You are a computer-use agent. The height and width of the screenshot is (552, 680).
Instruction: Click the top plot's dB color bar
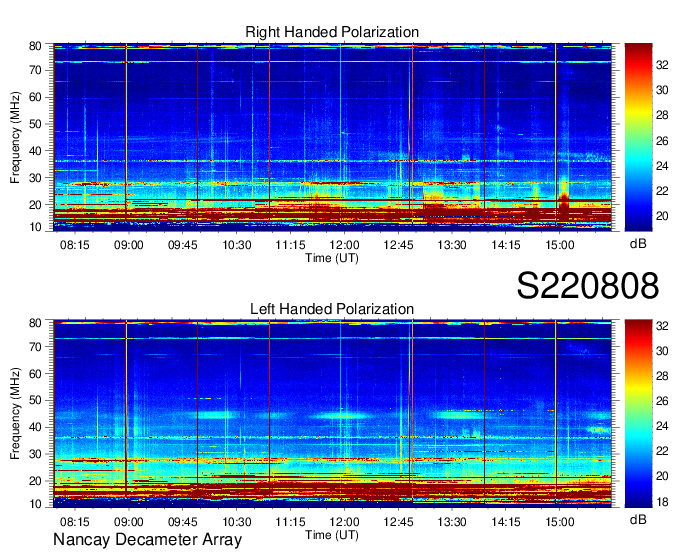pos(638,137)
